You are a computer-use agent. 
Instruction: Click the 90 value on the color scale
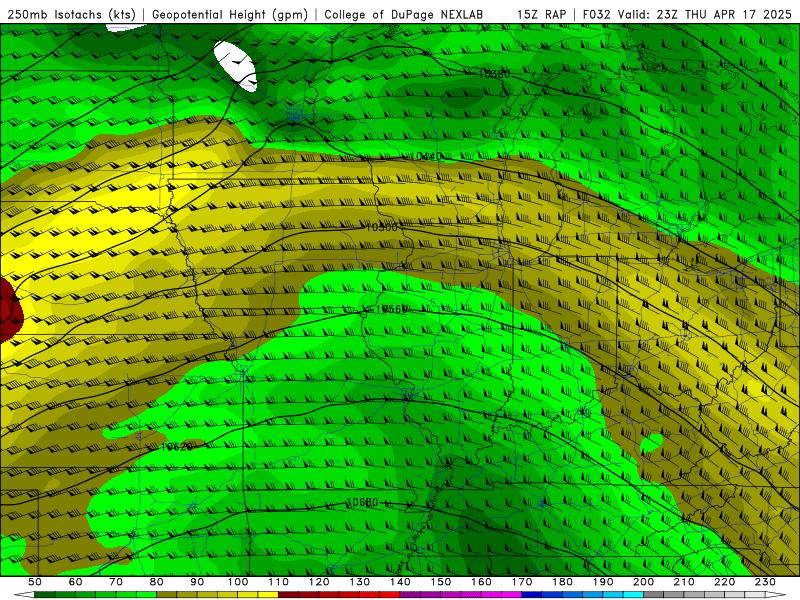click(197, 582)
